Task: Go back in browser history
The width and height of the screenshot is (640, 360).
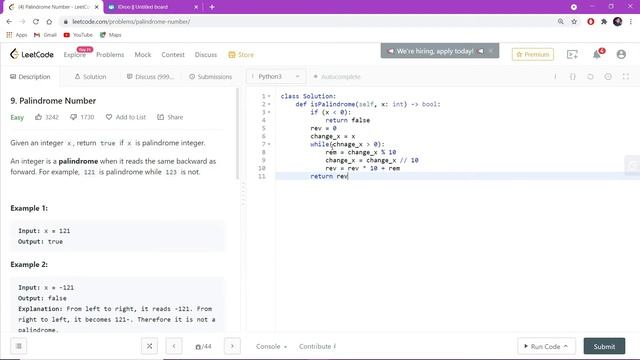Action: pos(9,22)
